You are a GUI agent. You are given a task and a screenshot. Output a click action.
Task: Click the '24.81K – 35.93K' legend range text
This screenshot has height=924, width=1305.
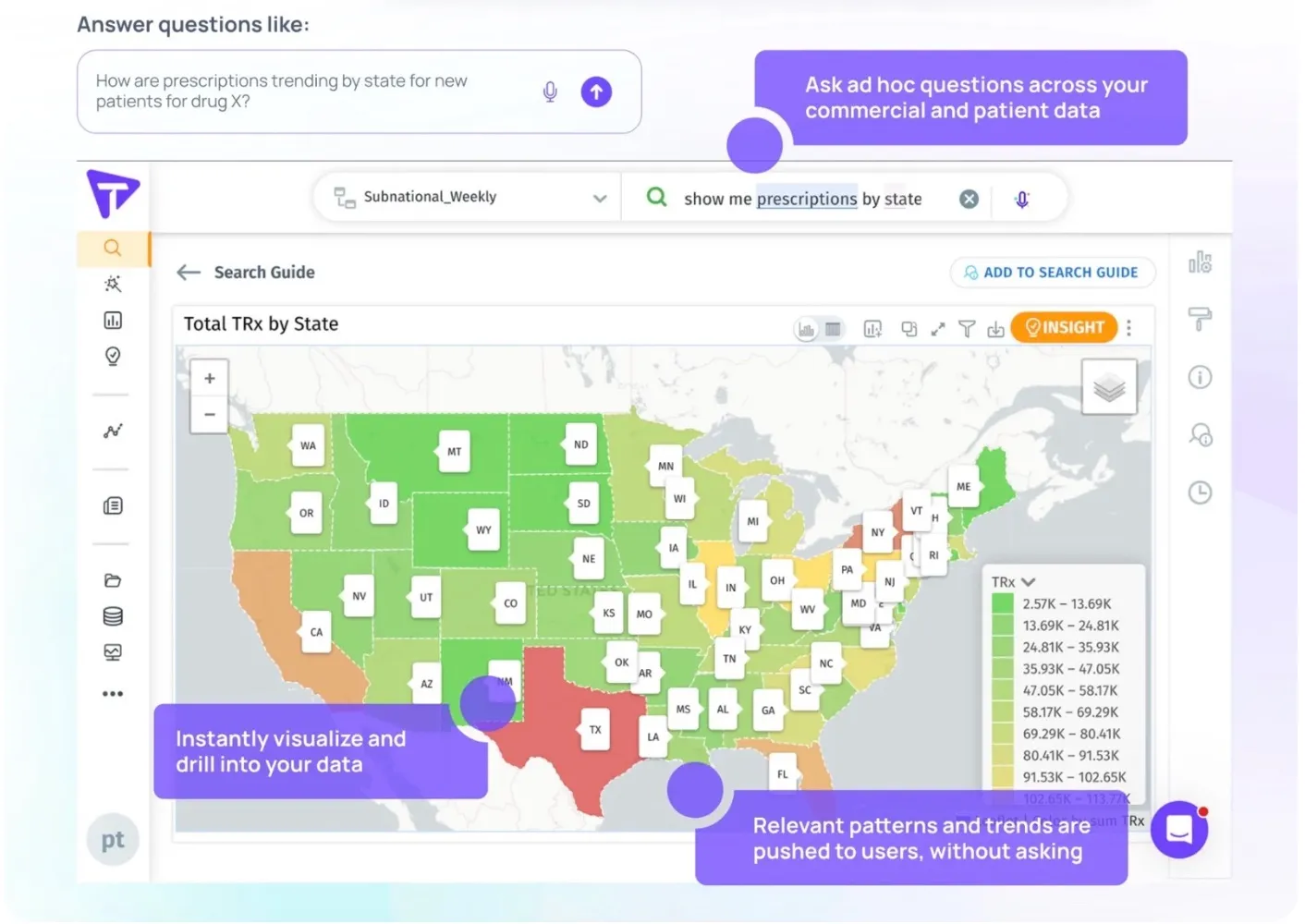point(1070,647)
